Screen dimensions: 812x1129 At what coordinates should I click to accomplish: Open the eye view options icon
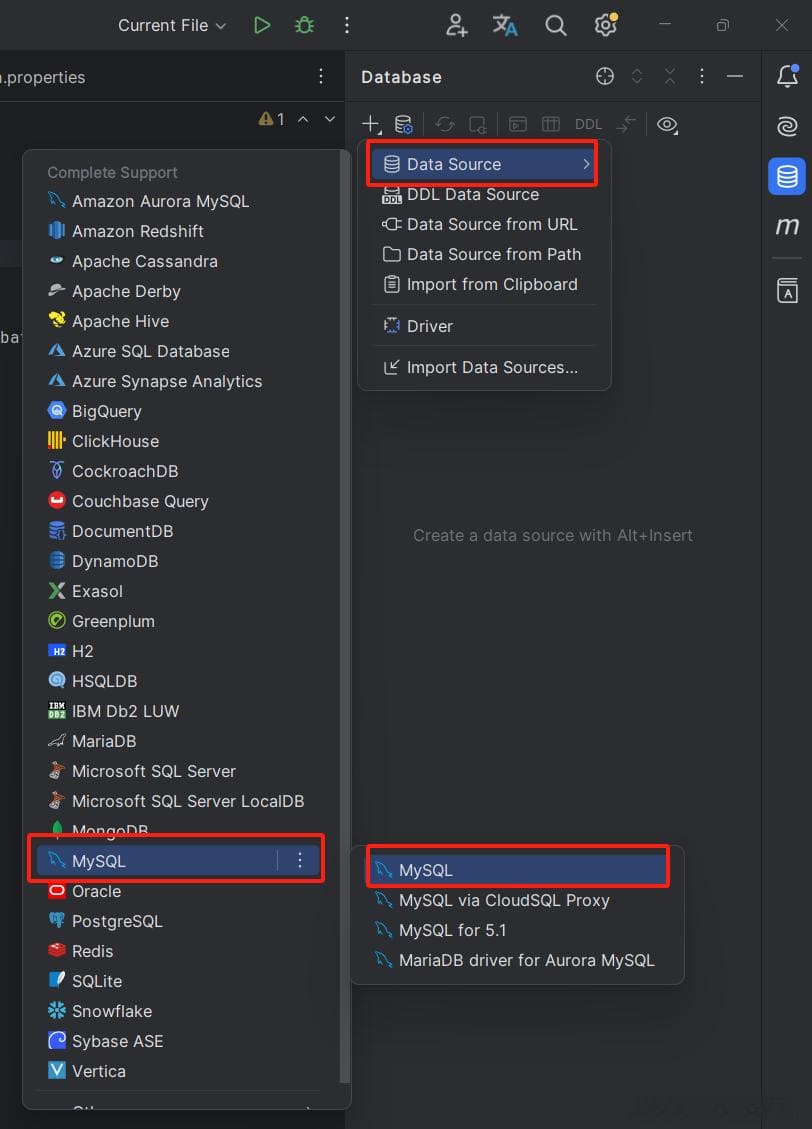pyautogui.click(x=667, y=125)
